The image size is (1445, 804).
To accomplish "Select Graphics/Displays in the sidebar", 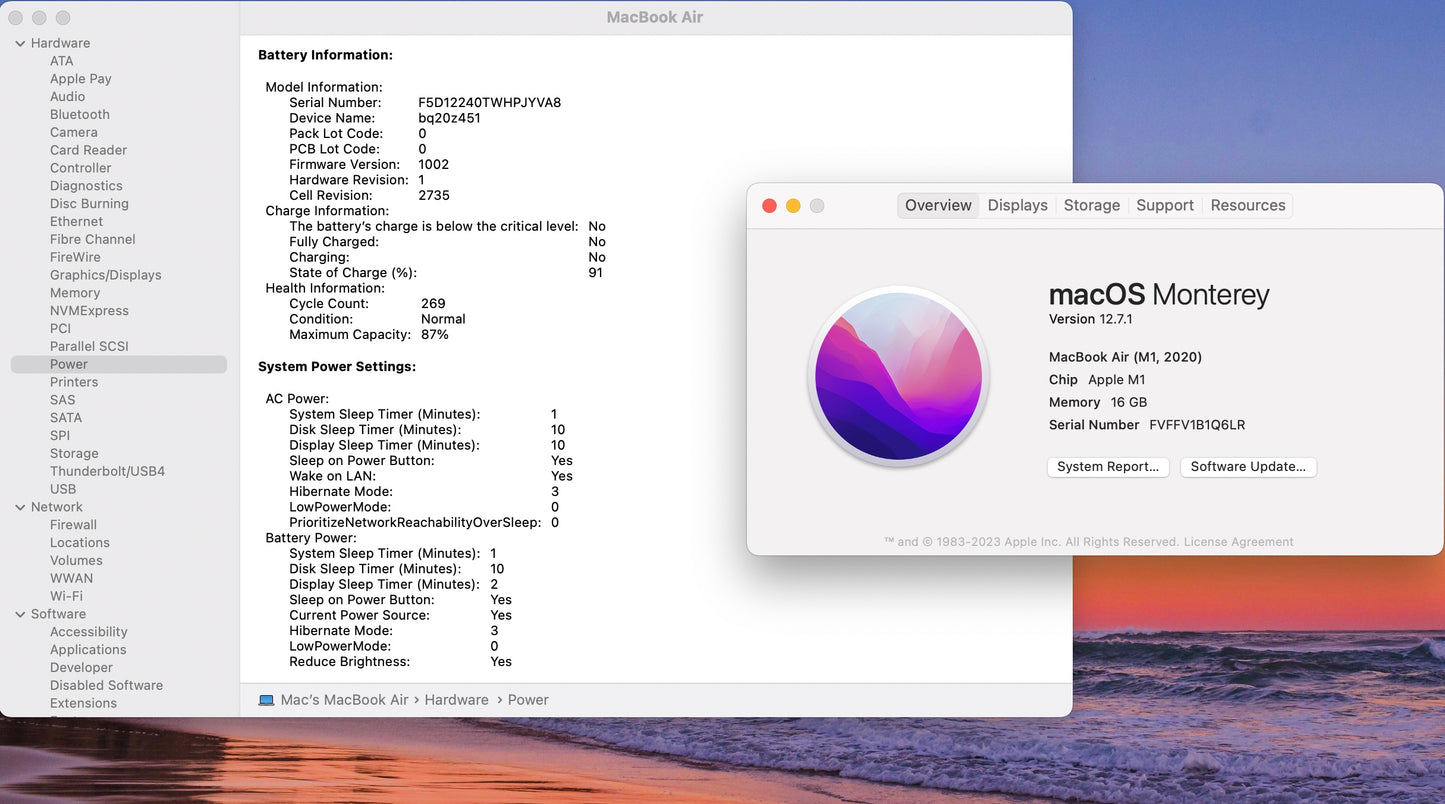I will tap(105, 275).
